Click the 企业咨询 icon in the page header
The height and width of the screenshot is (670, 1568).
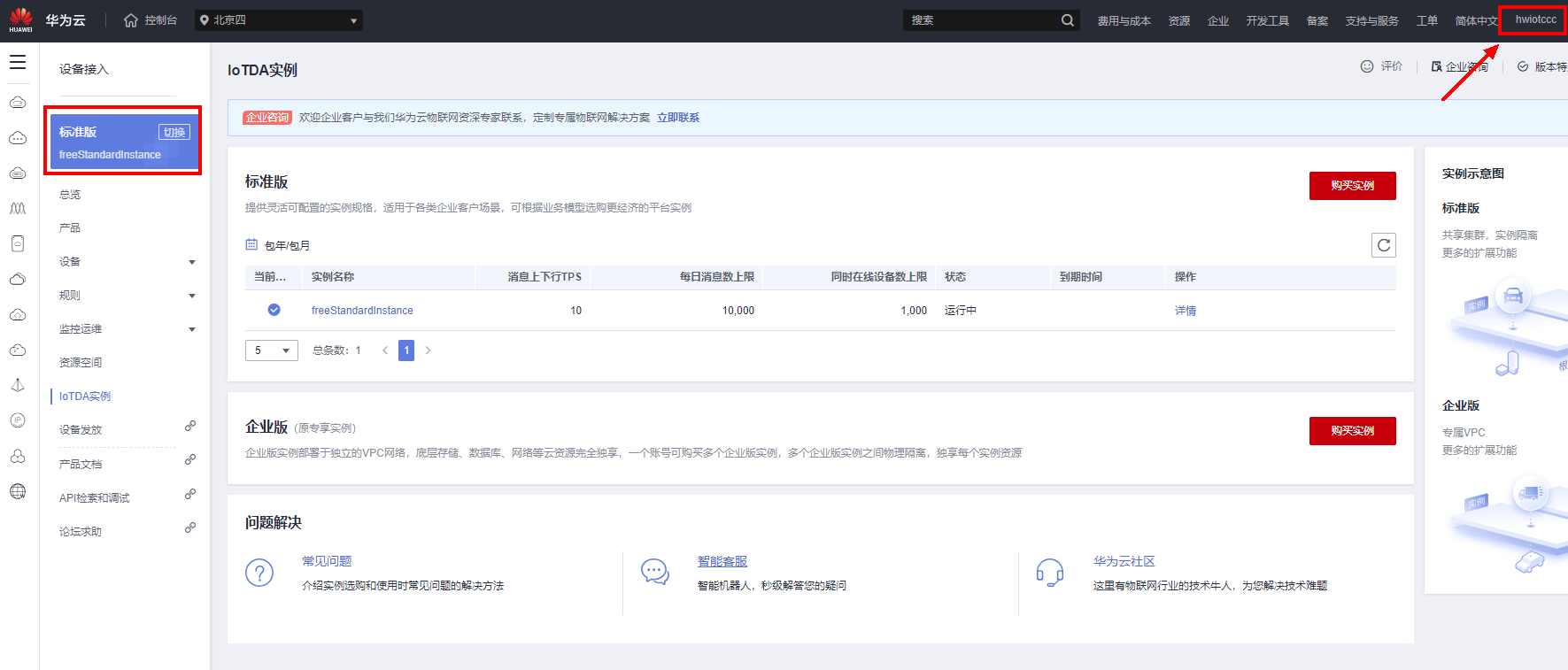tap(1436, 66)
